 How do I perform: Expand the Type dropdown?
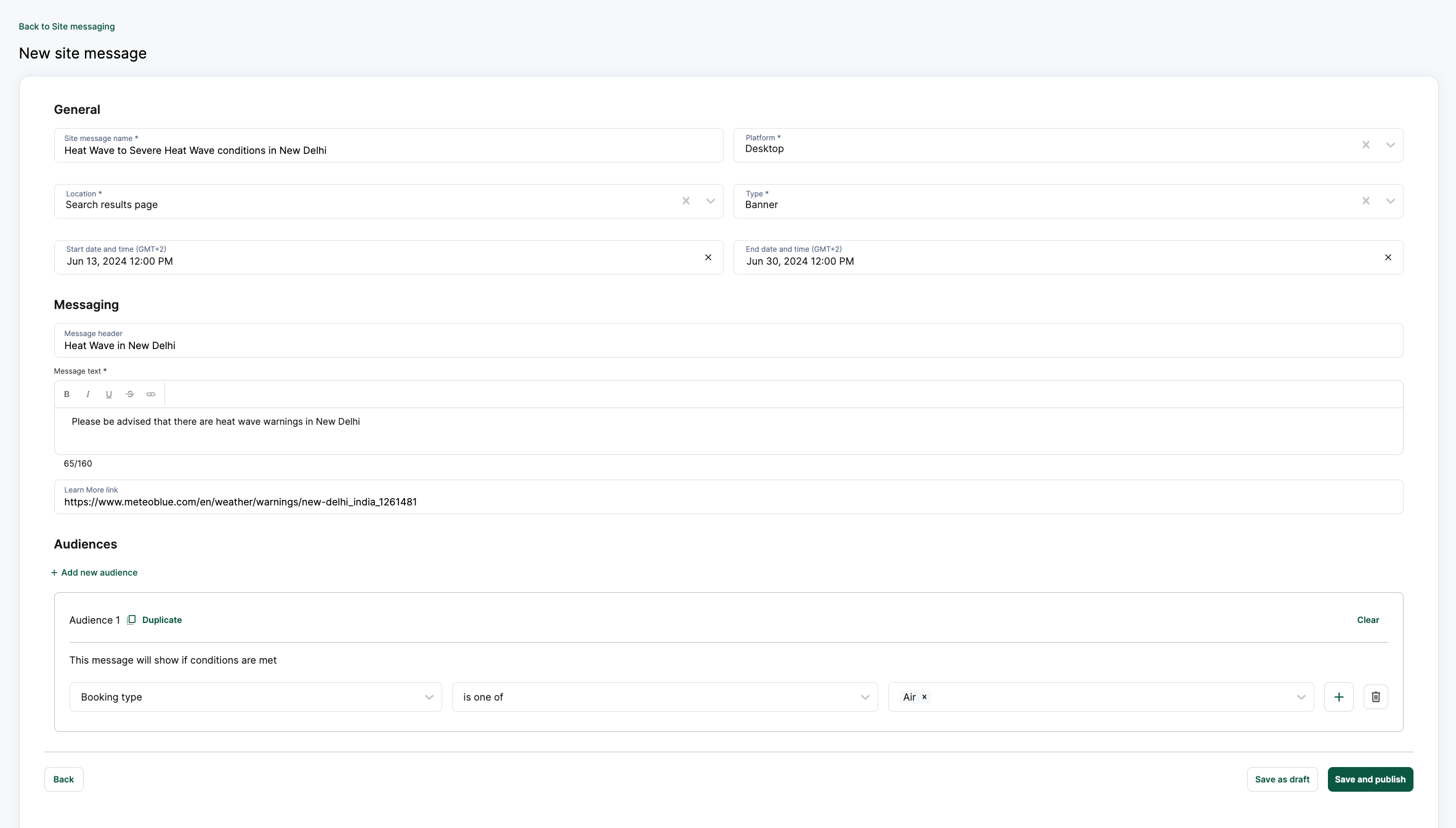click(1391, 201)
